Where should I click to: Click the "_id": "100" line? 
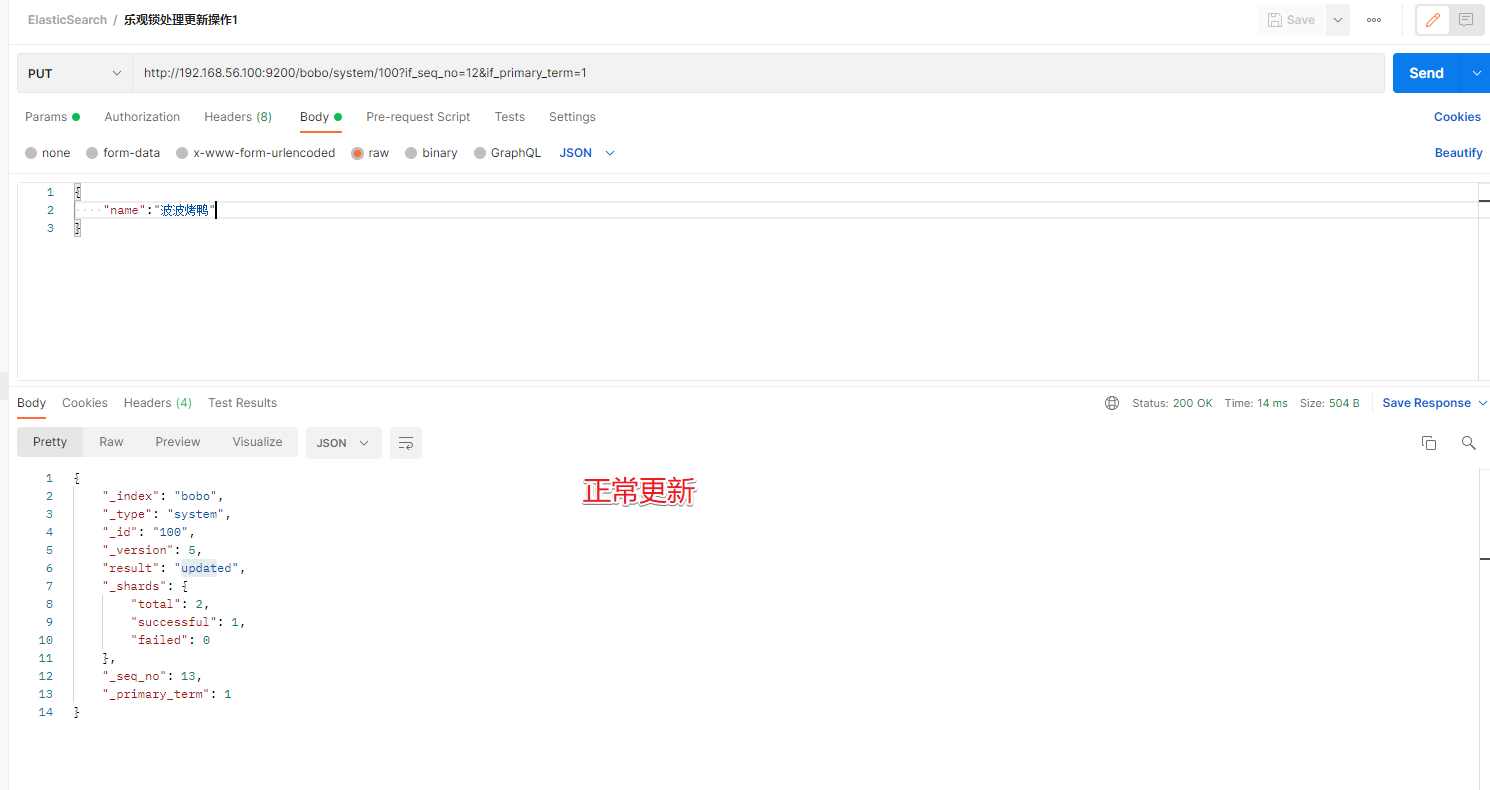[x=149, y=532]
